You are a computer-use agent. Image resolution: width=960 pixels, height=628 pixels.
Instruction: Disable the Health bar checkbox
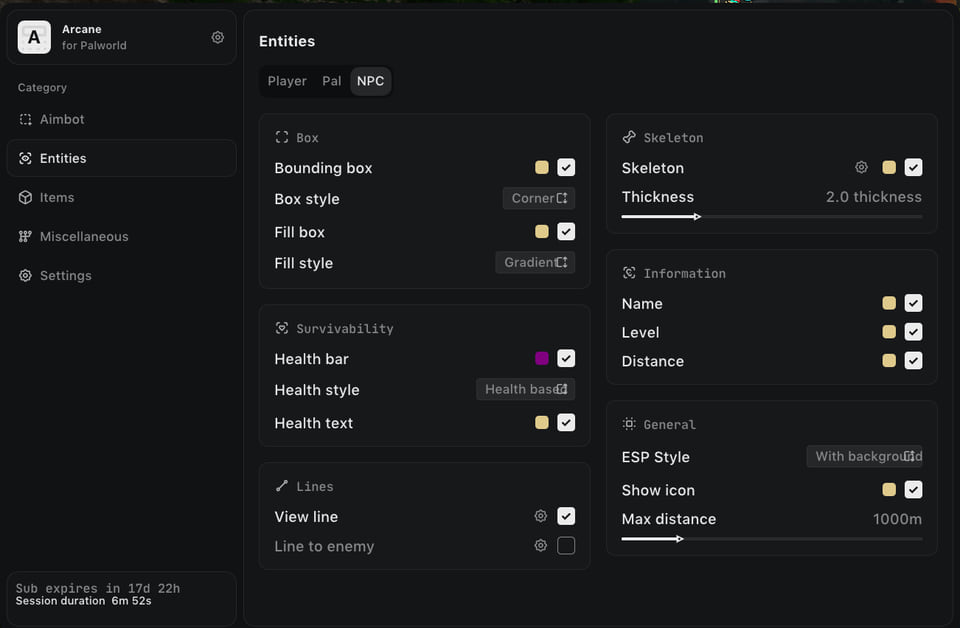tap(566, 358)
